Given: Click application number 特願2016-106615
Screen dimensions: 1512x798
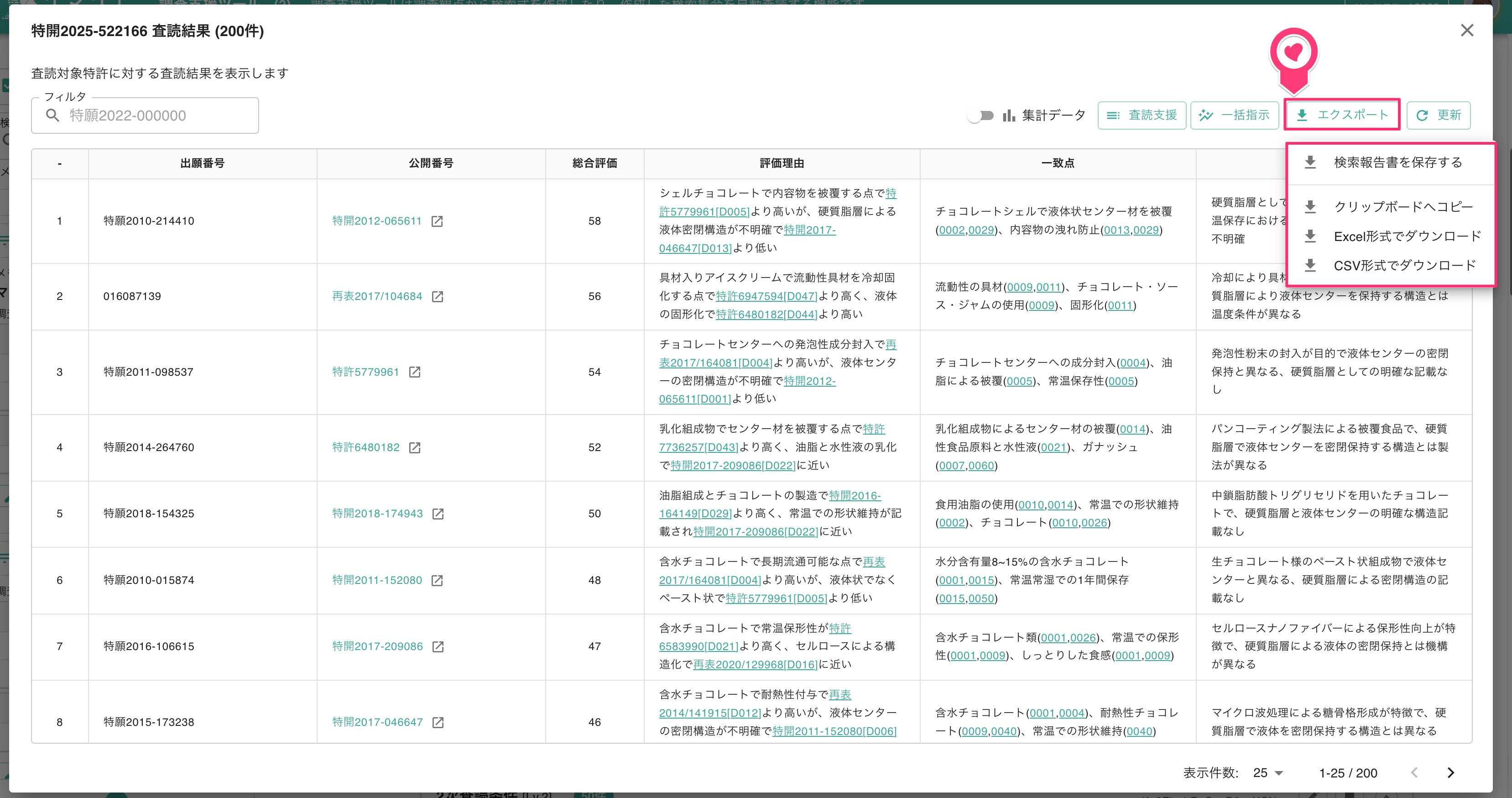Looking at the screenshot, I should (148, 646).
